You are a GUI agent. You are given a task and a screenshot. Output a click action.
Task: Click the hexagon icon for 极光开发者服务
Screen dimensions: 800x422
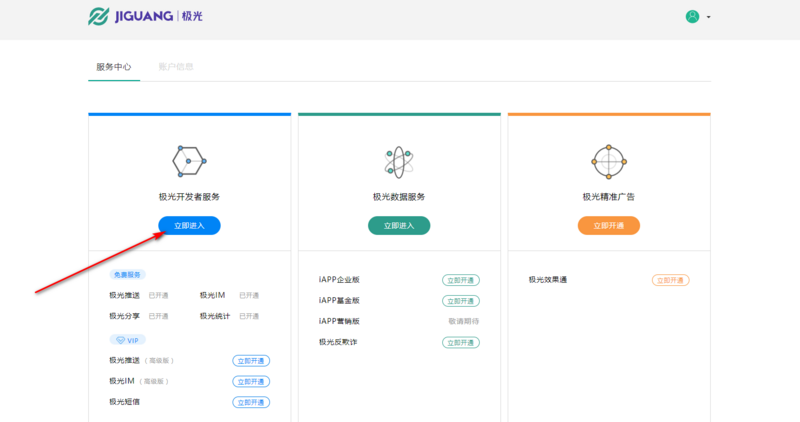click(x=189, y=161)
